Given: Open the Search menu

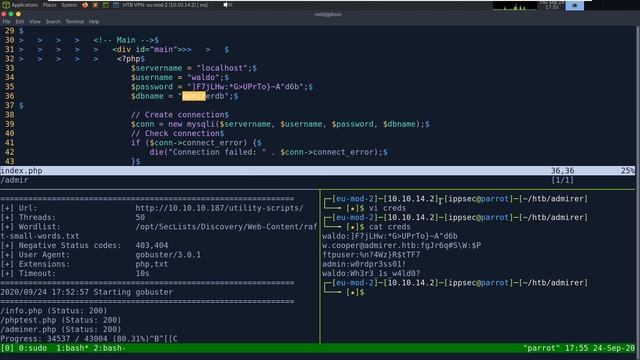Looking at the screenshot, I should tap(53, 22).
